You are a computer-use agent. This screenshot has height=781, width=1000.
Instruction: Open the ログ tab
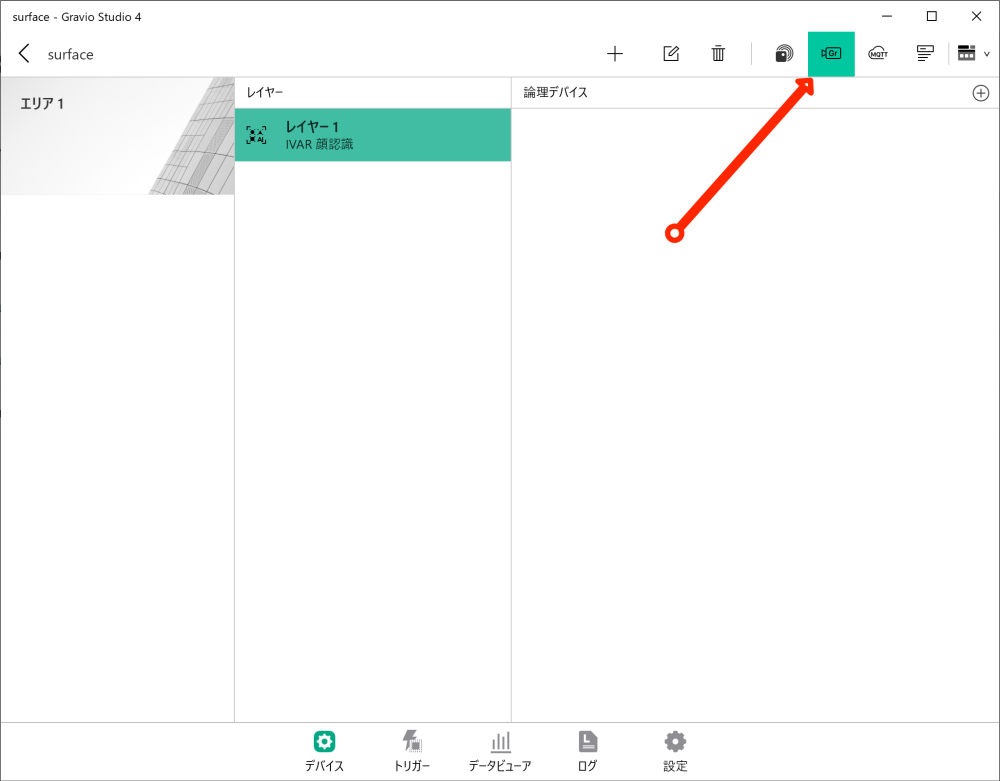click(587, 751)
